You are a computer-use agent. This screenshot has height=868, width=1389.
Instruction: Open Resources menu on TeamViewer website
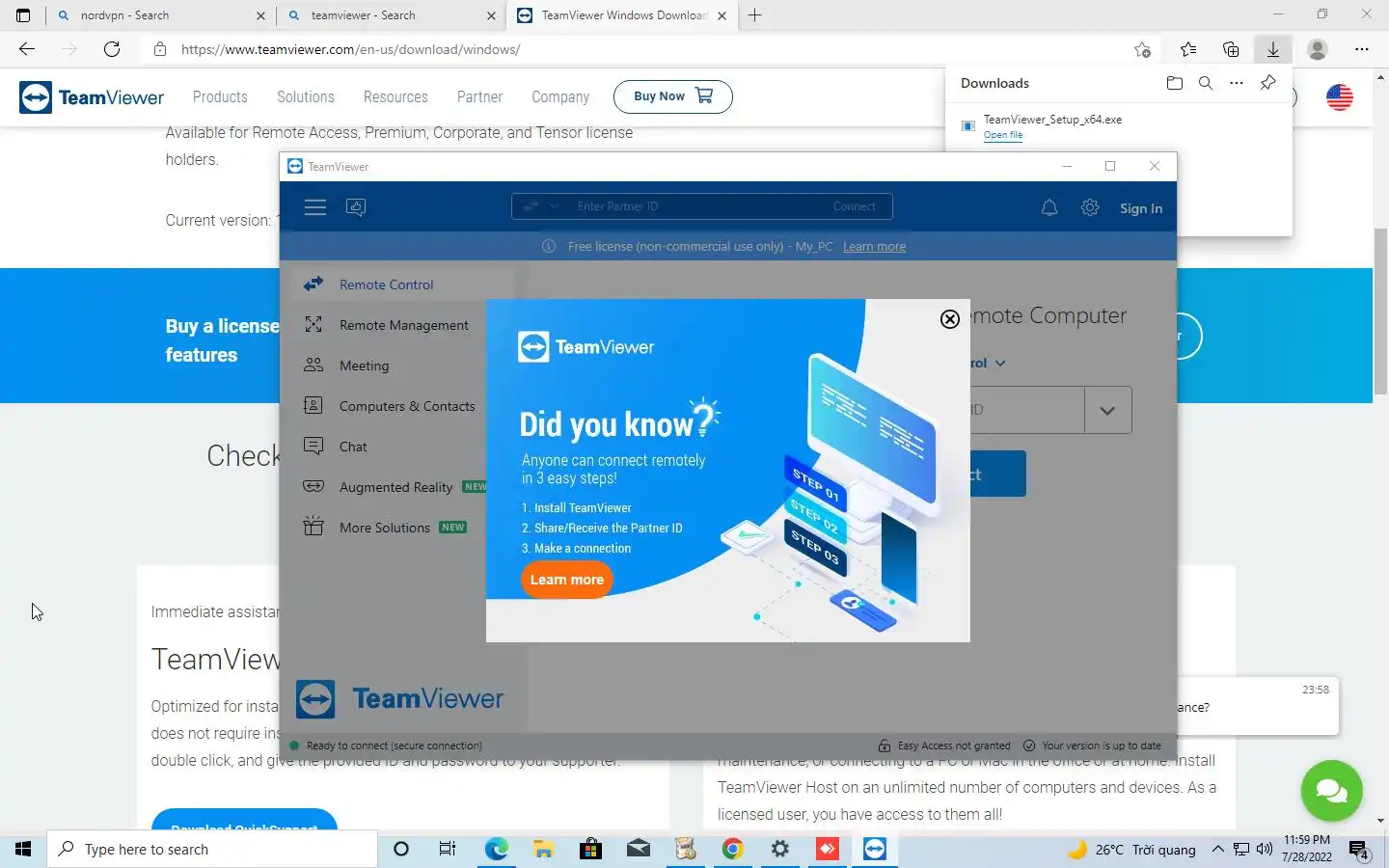pos(395,96)
